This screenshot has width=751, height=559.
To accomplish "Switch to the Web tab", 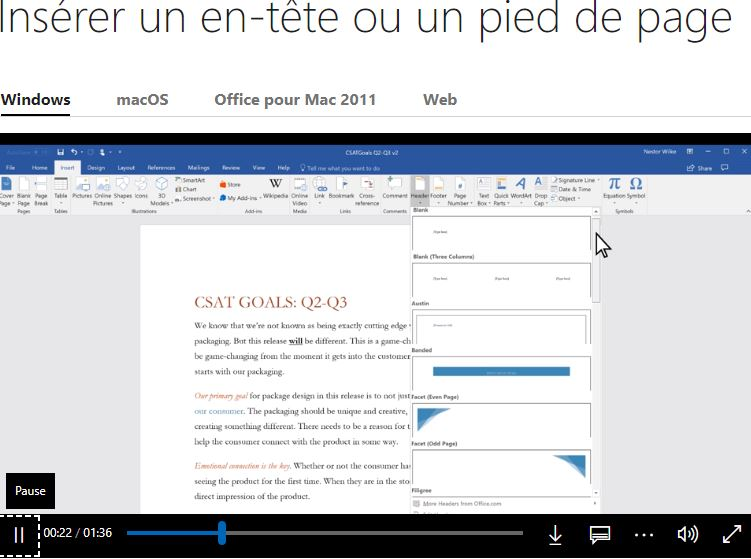I will (440, 100).
